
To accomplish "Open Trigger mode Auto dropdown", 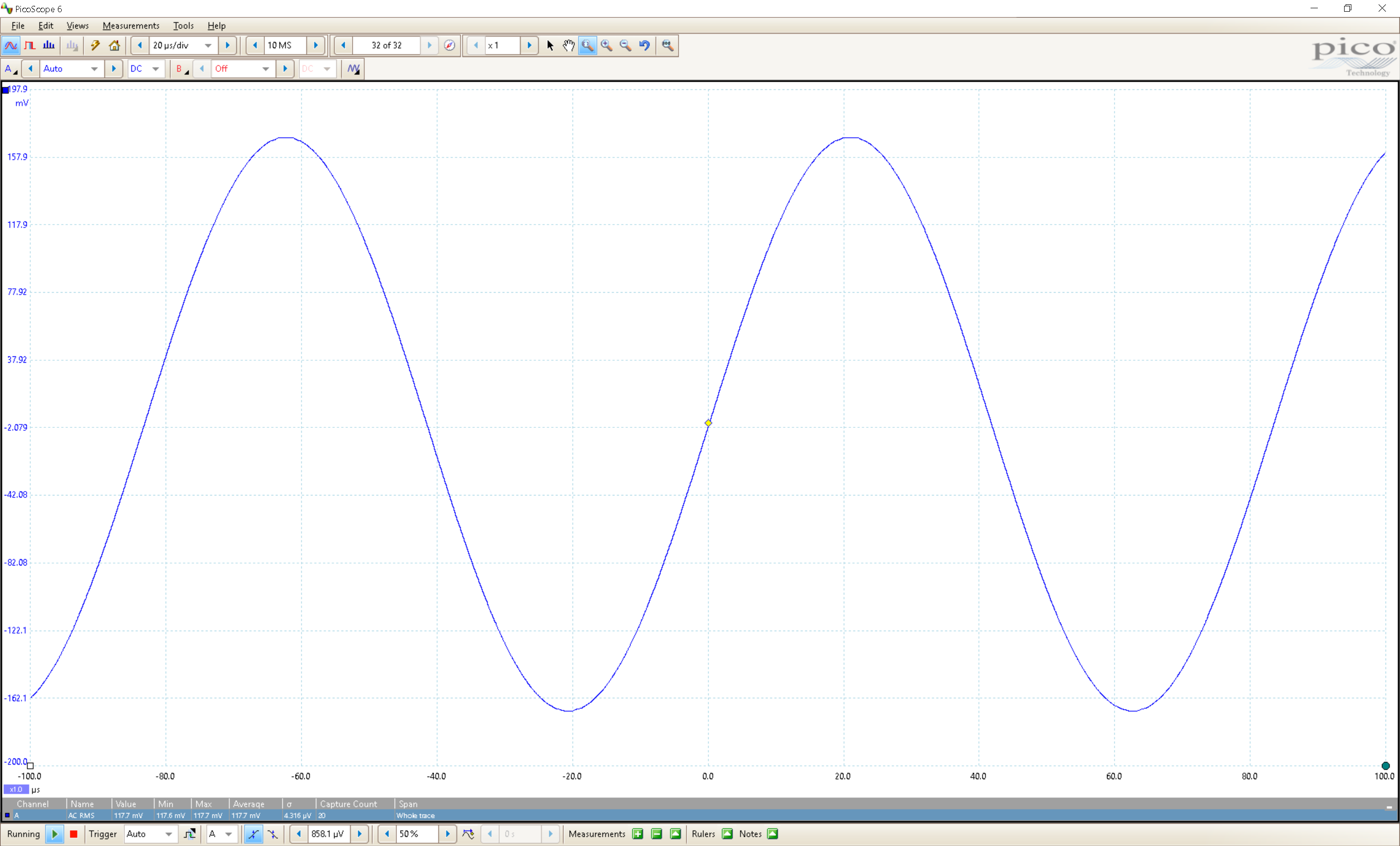I will (169, 834).
